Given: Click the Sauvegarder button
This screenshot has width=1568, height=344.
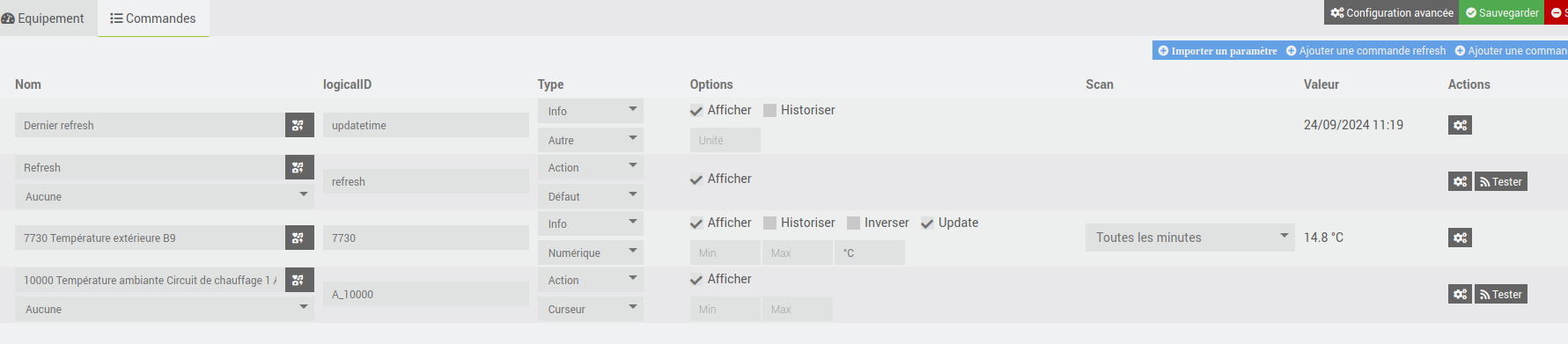Looking at the screenshot, I should pos(1502,12).
